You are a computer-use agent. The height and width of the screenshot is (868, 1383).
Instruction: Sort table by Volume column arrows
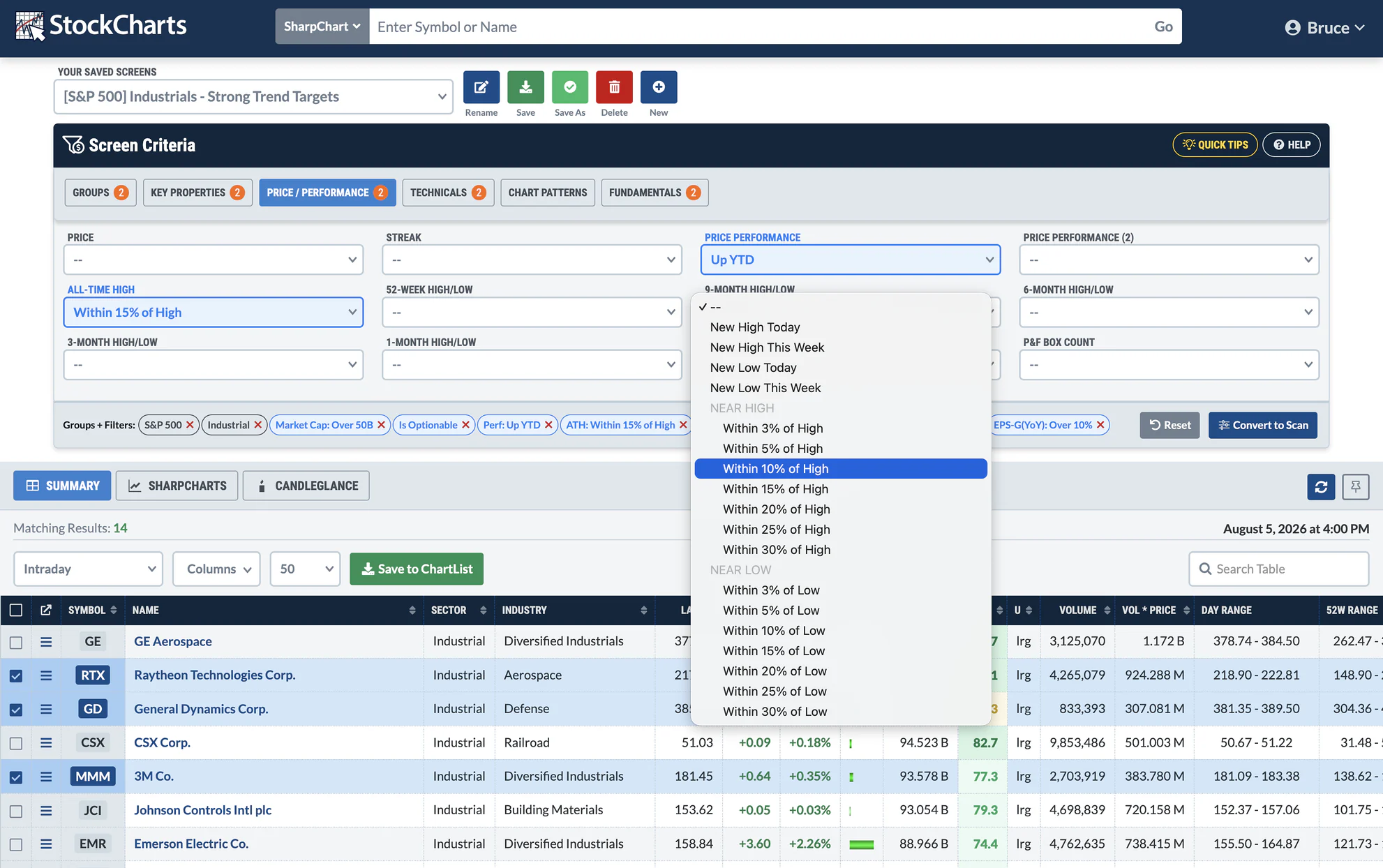point(1107,611)
